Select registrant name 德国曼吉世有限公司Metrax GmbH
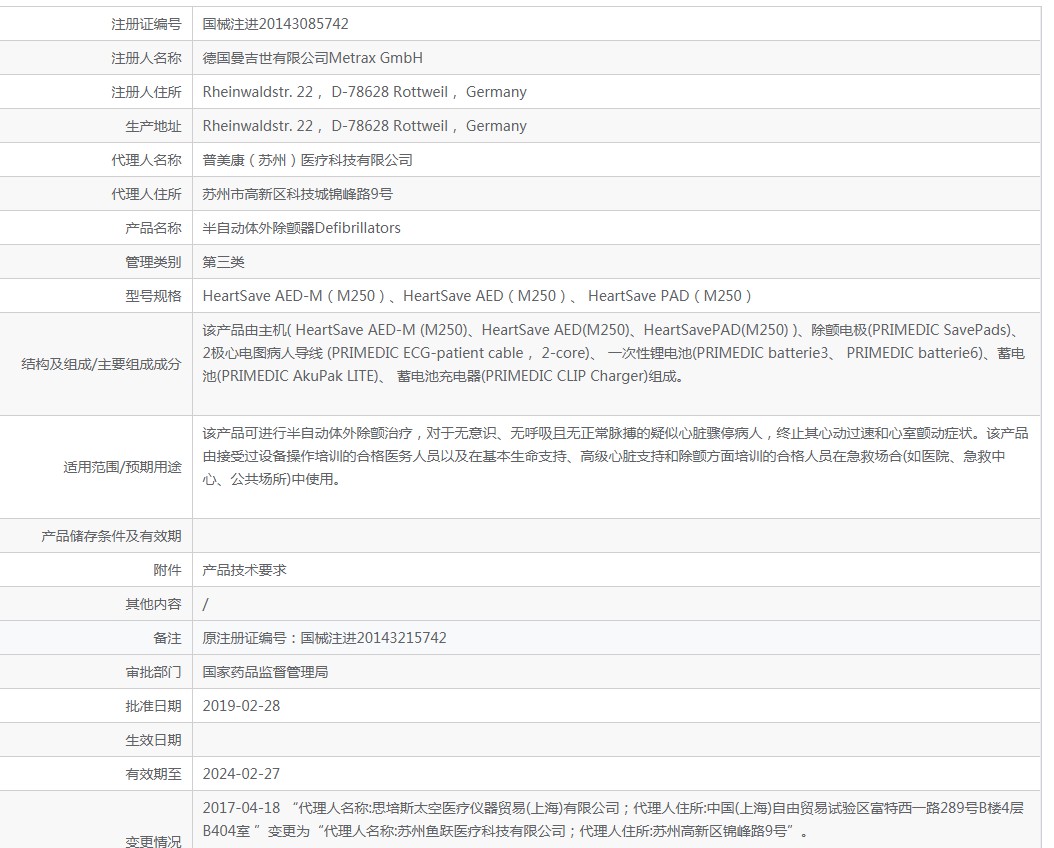1054x848 pixels. 313,58
